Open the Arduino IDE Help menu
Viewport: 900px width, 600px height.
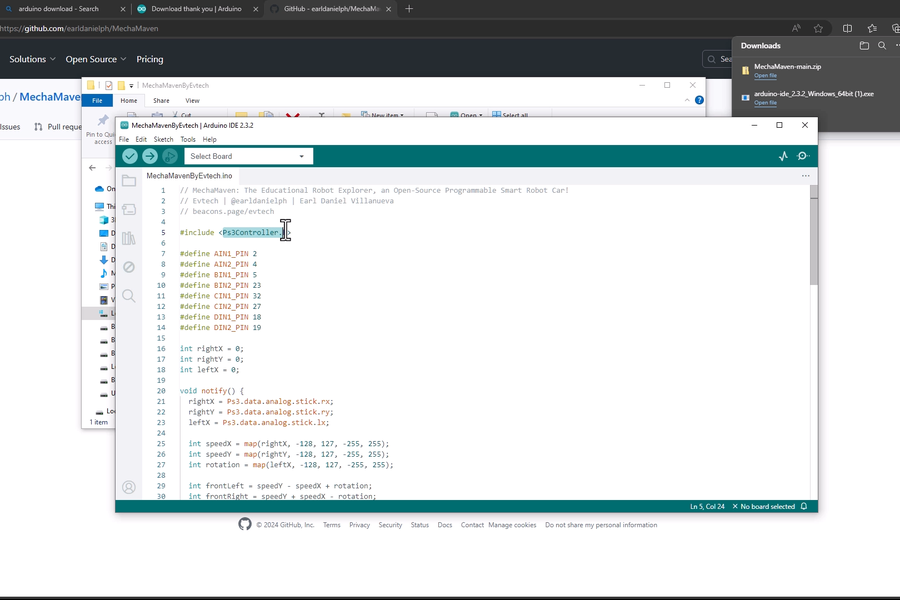pyautogui.click(x=210, y=140)
